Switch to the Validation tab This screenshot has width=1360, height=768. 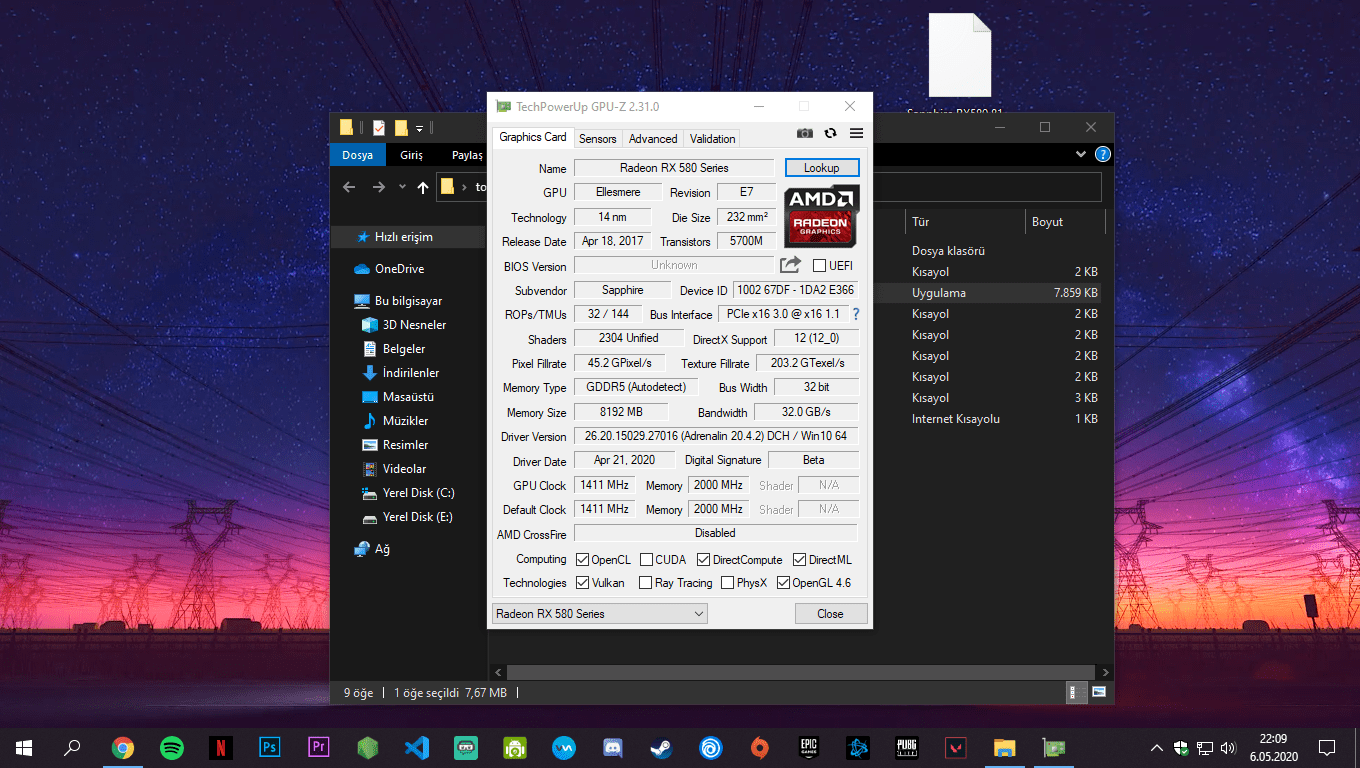713,139
